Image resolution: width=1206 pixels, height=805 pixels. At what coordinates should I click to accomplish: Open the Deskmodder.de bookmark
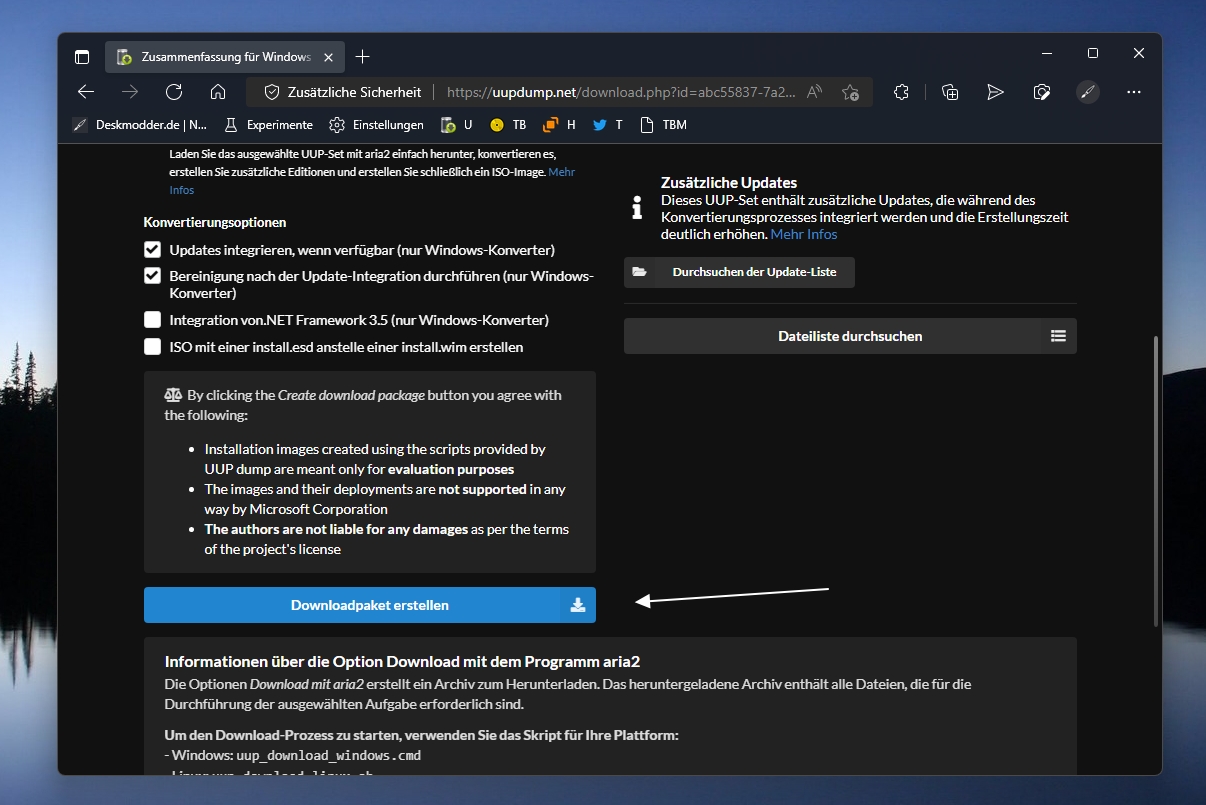tap(140, 125)
